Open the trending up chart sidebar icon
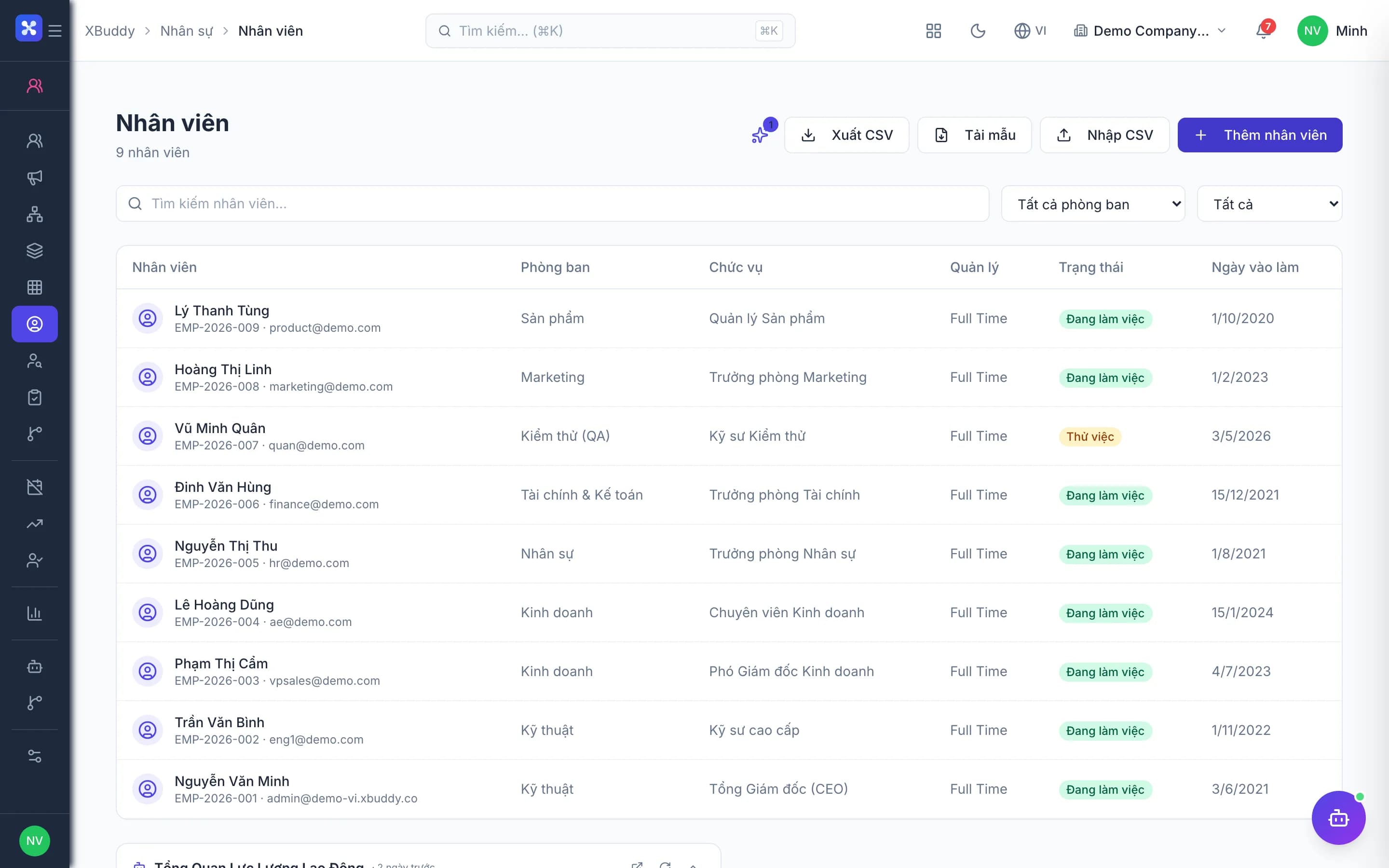Screen dimensions: 1389x868 (34, 524)
